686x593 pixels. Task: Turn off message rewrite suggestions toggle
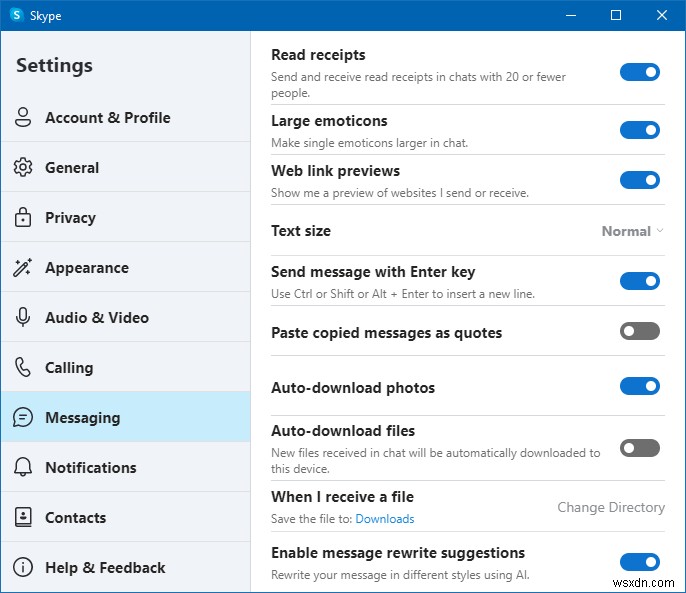click(640, 562)
